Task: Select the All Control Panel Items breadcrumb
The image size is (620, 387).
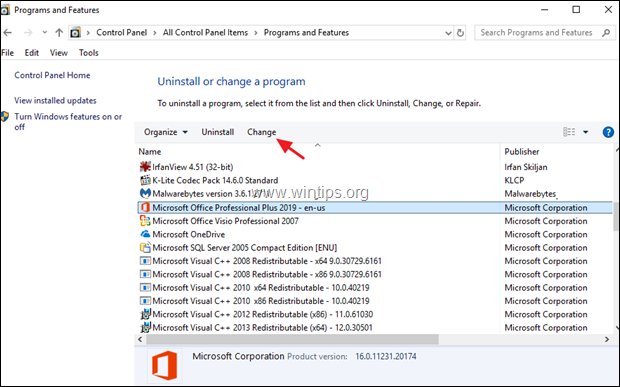Action: pyautogui.click(x=205, y=33)
